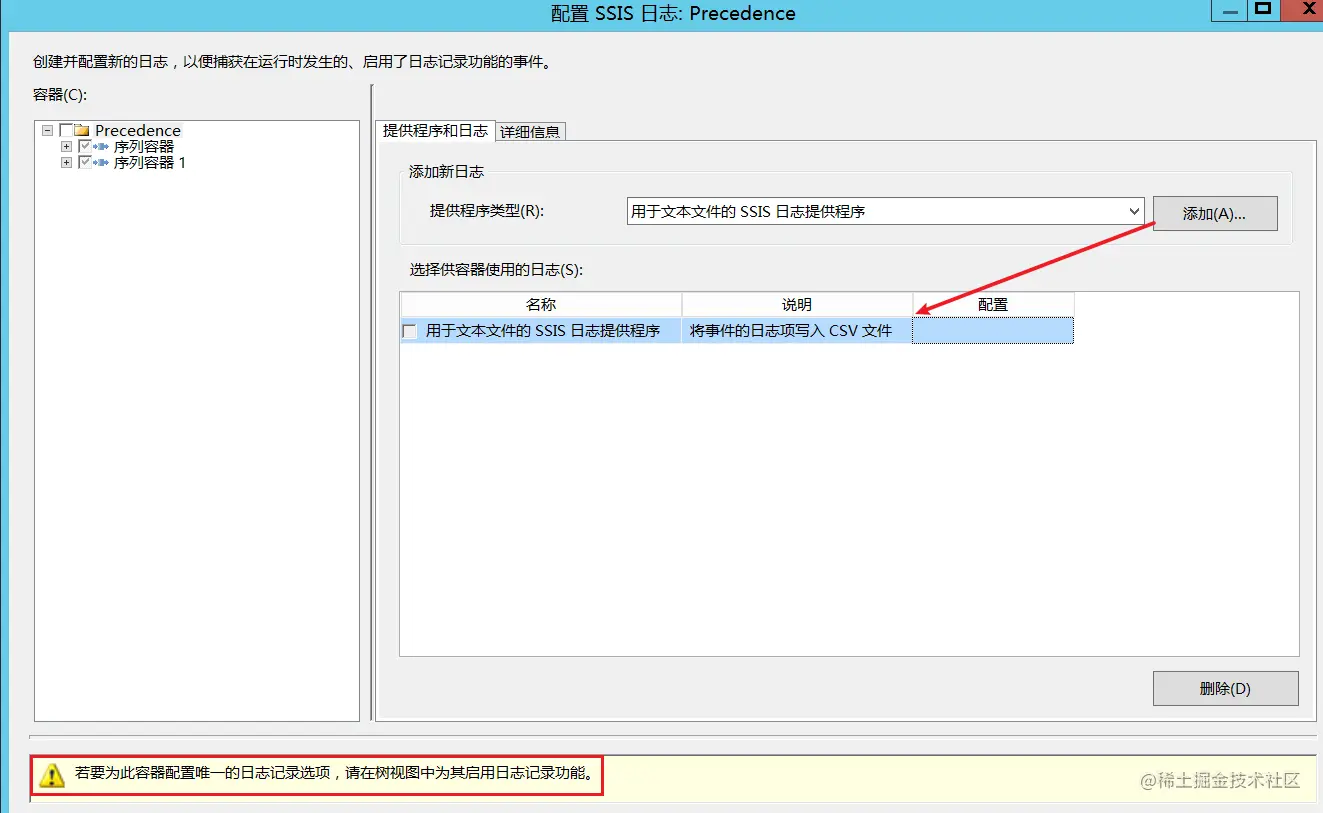Click the 序列容器 1 container icon
This screenshot has width=1323, height=813.
101,162
